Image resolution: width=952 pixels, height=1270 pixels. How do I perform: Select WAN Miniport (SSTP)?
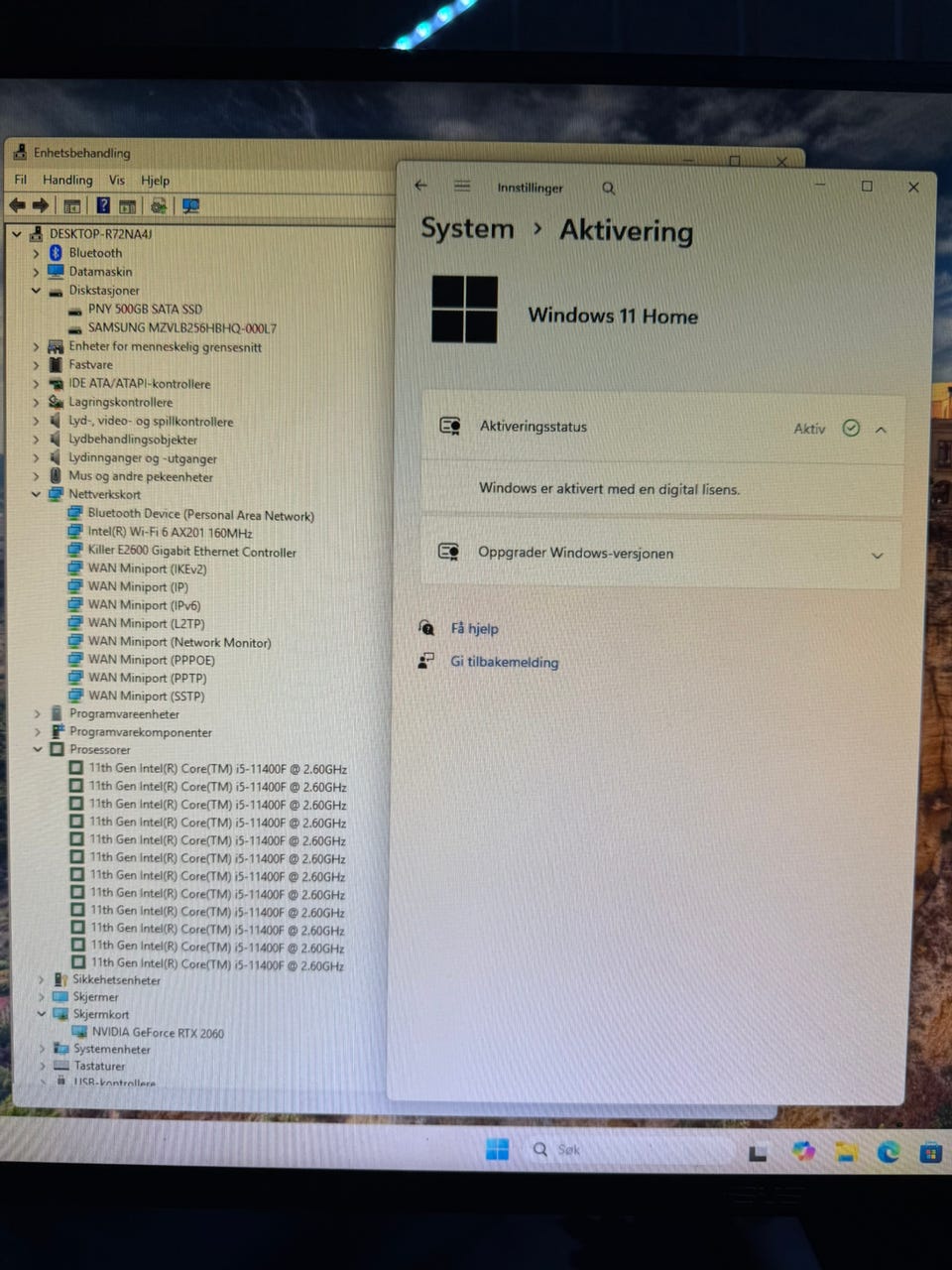[146, 696]
